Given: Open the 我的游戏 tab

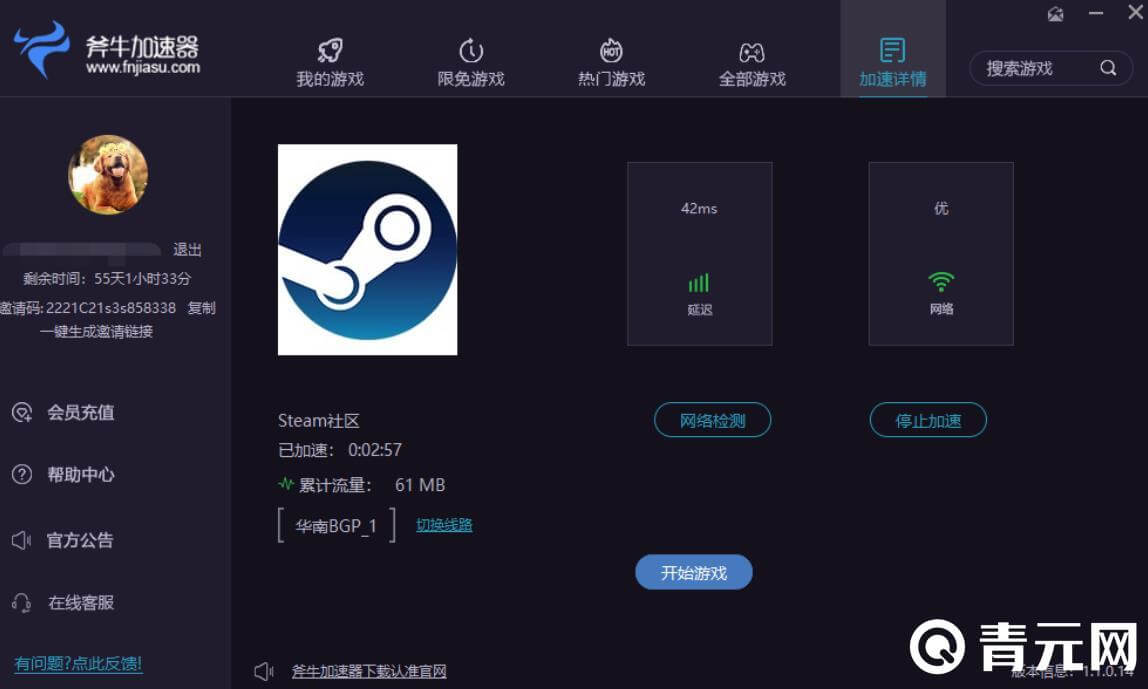Looking at the screenshot, I should click(x=330, y=63).
